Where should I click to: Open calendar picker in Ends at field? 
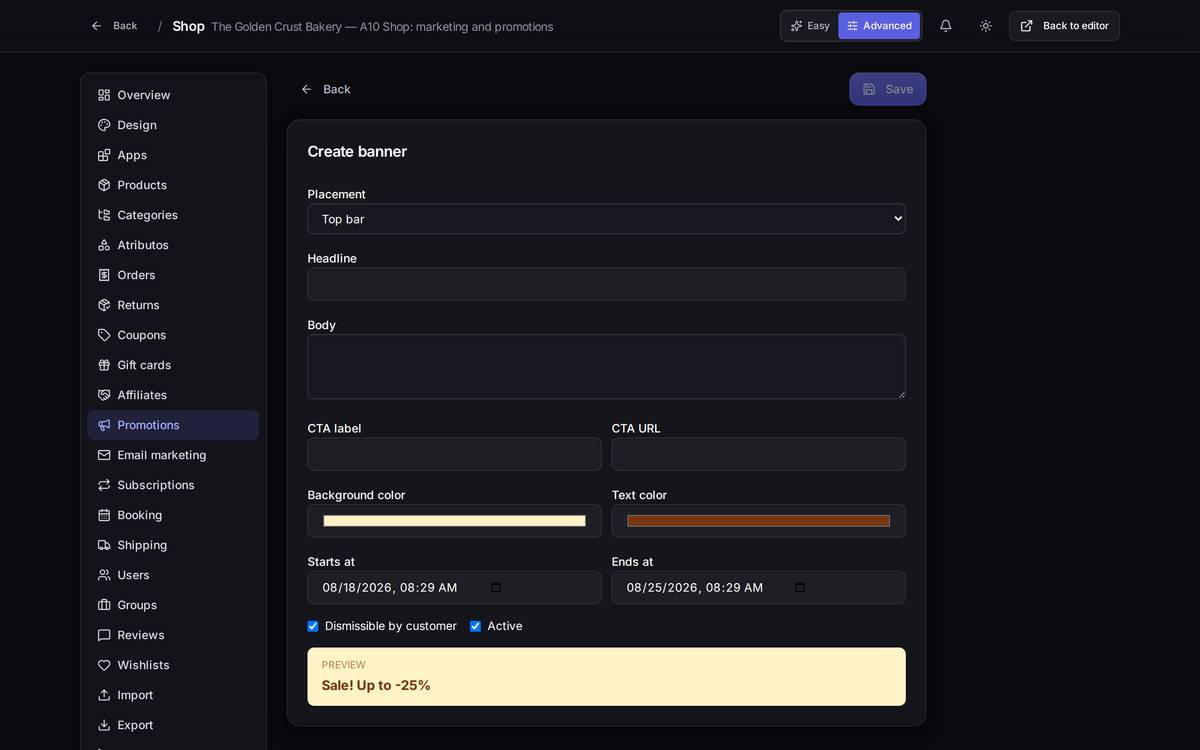point(800,587)
